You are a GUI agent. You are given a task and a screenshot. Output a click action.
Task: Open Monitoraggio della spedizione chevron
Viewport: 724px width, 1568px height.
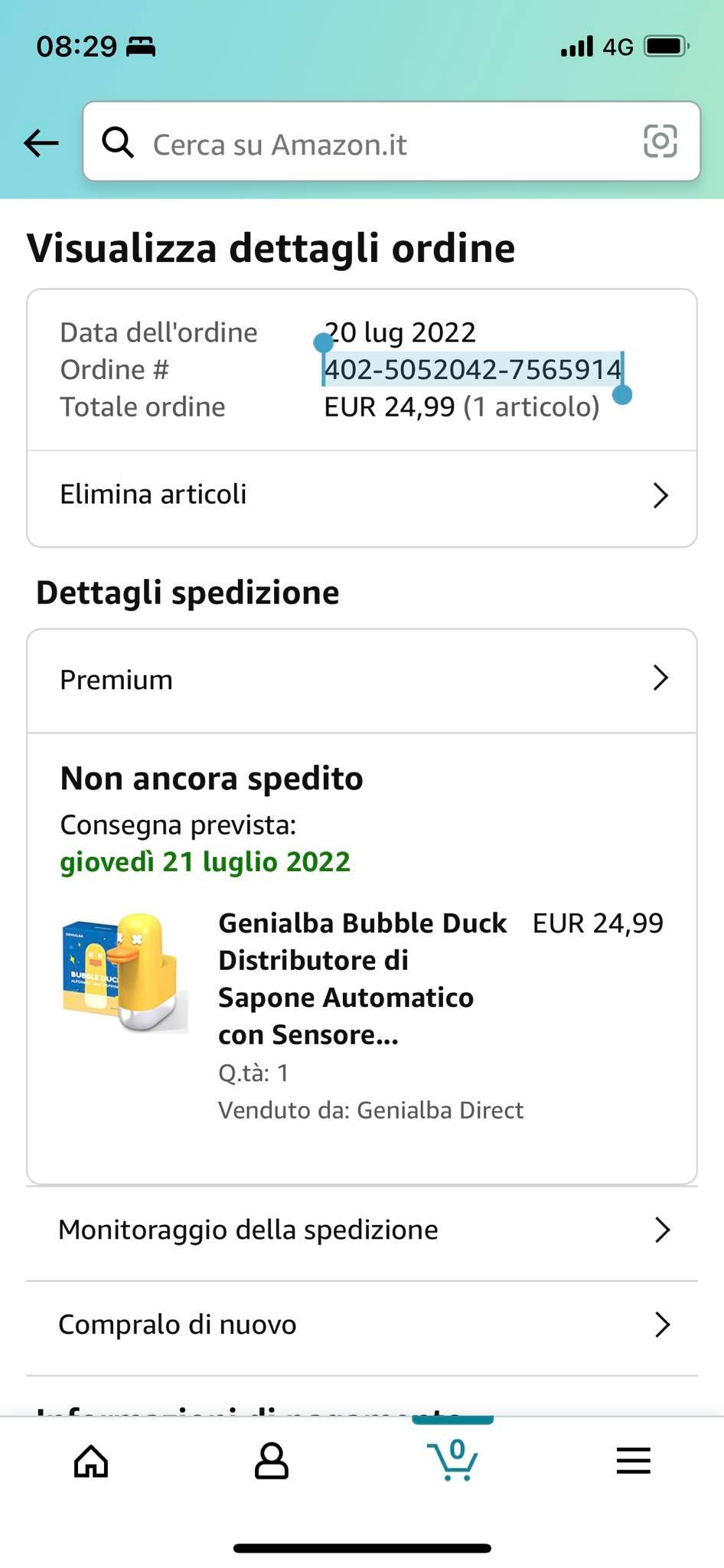(662, 1230)
